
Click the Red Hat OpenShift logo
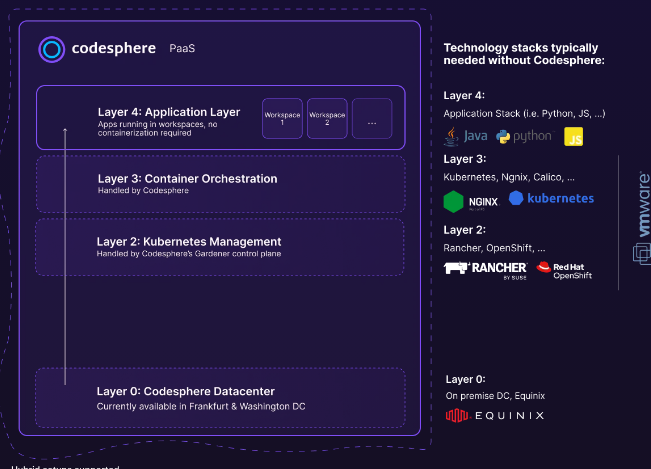point(564,270)
